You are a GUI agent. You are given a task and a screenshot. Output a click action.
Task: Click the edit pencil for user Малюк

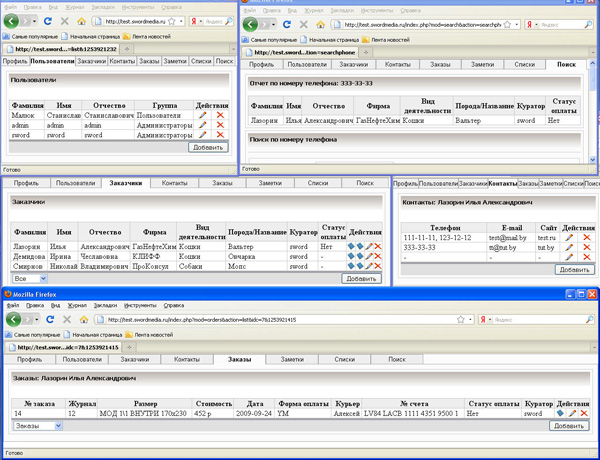(203, 117)
